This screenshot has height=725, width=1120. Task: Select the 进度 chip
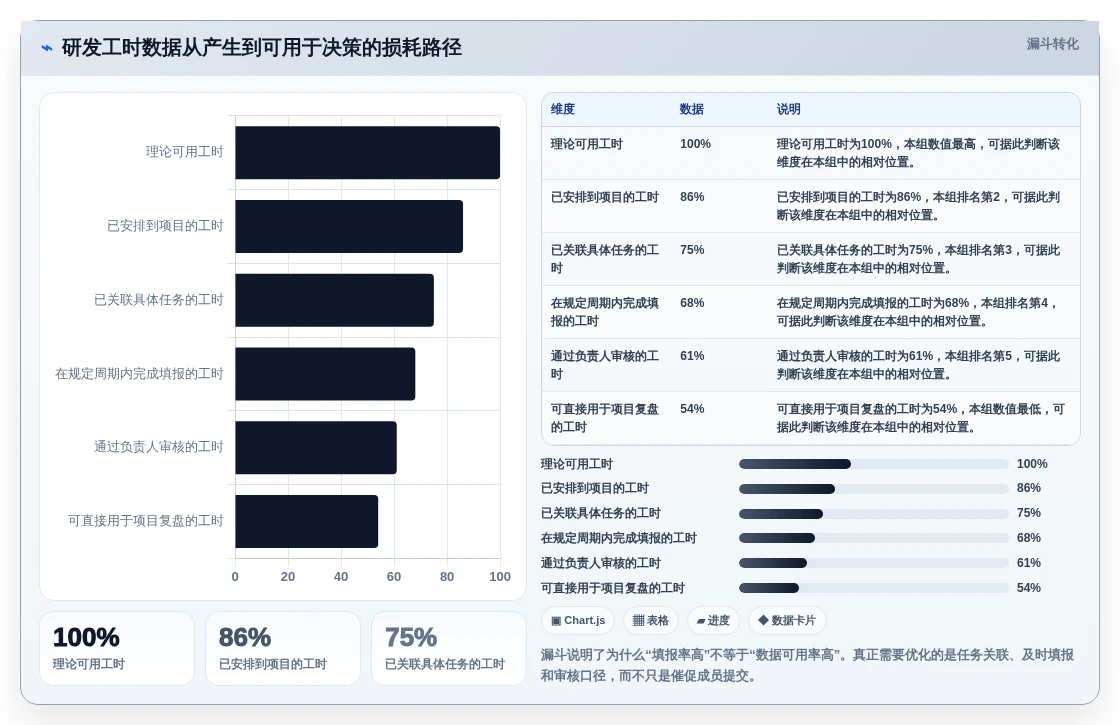(713, 620)
